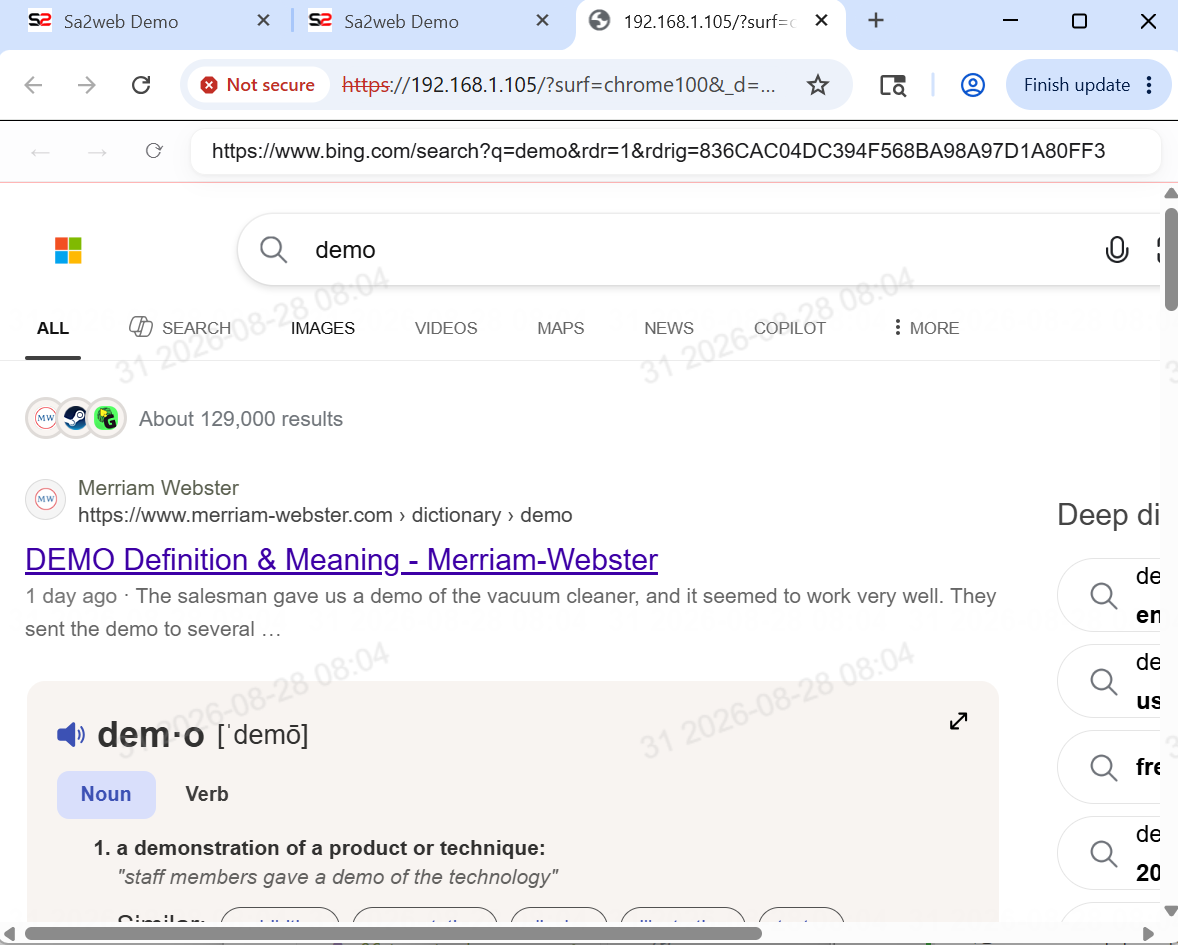Click the merriam-webster.com dictionary breadcrumb URL
The width and height of the screenshot is (1178, 945).
[x=325, y=515]
